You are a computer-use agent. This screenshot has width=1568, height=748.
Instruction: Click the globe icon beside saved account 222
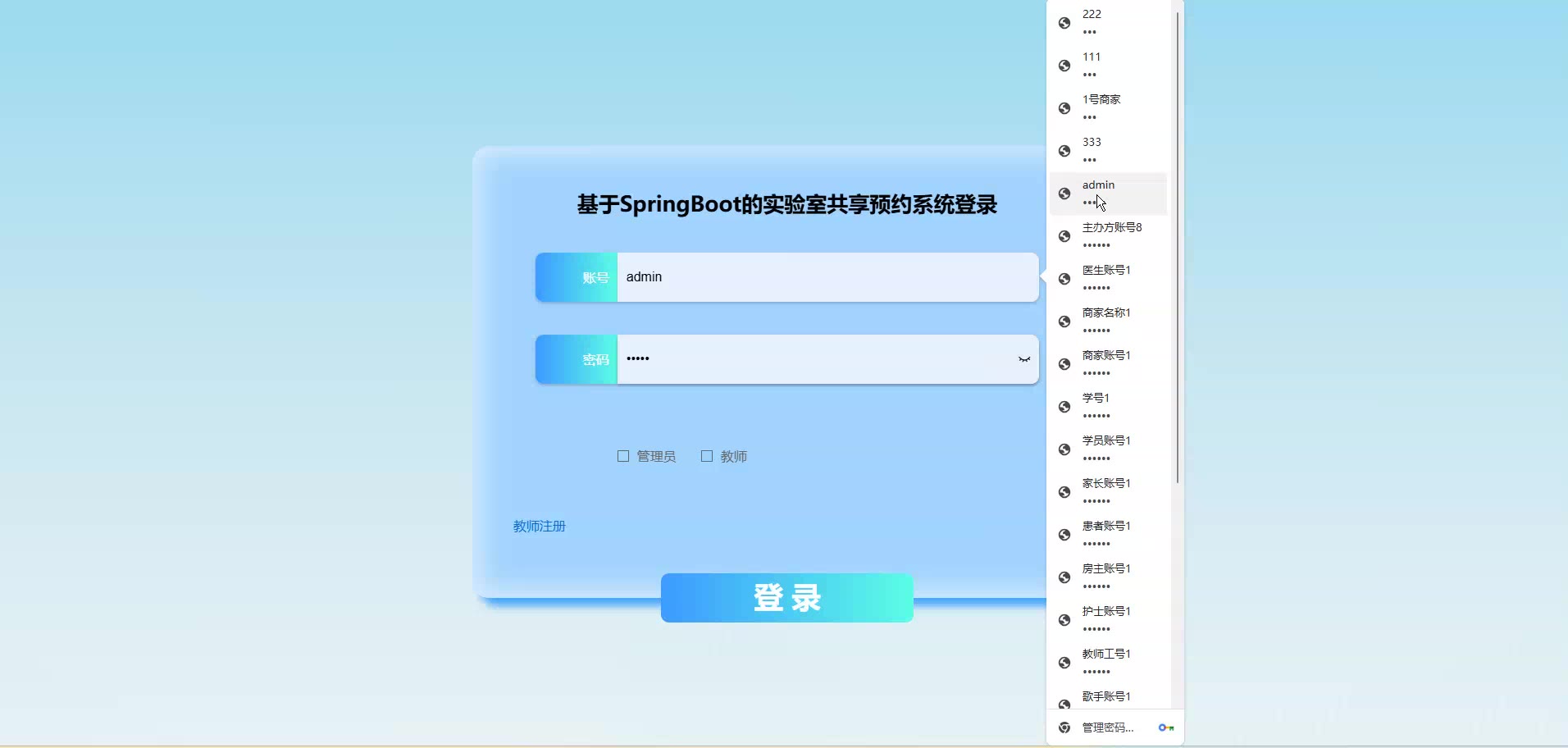pos(1064,23)
